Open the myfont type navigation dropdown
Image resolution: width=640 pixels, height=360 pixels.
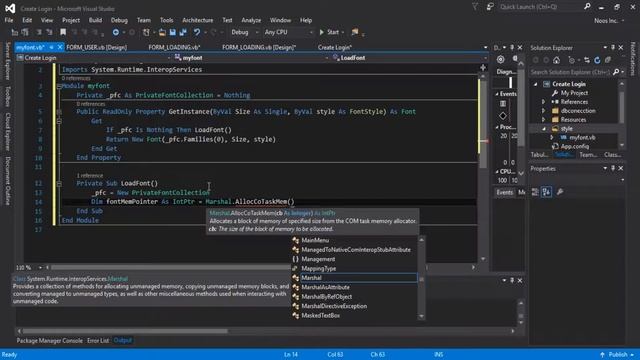(x=251, y=58)
